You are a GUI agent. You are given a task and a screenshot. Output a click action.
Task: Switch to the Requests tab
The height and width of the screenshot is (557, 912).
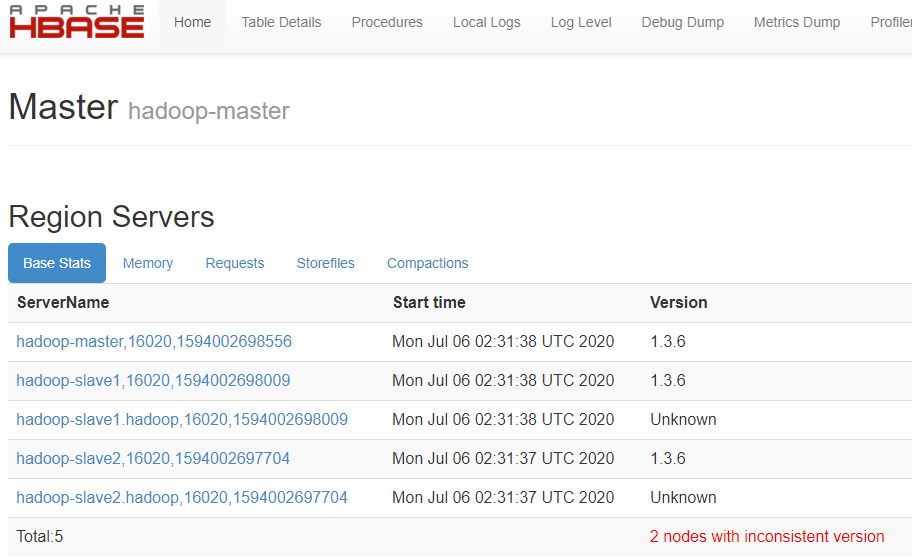235,263
